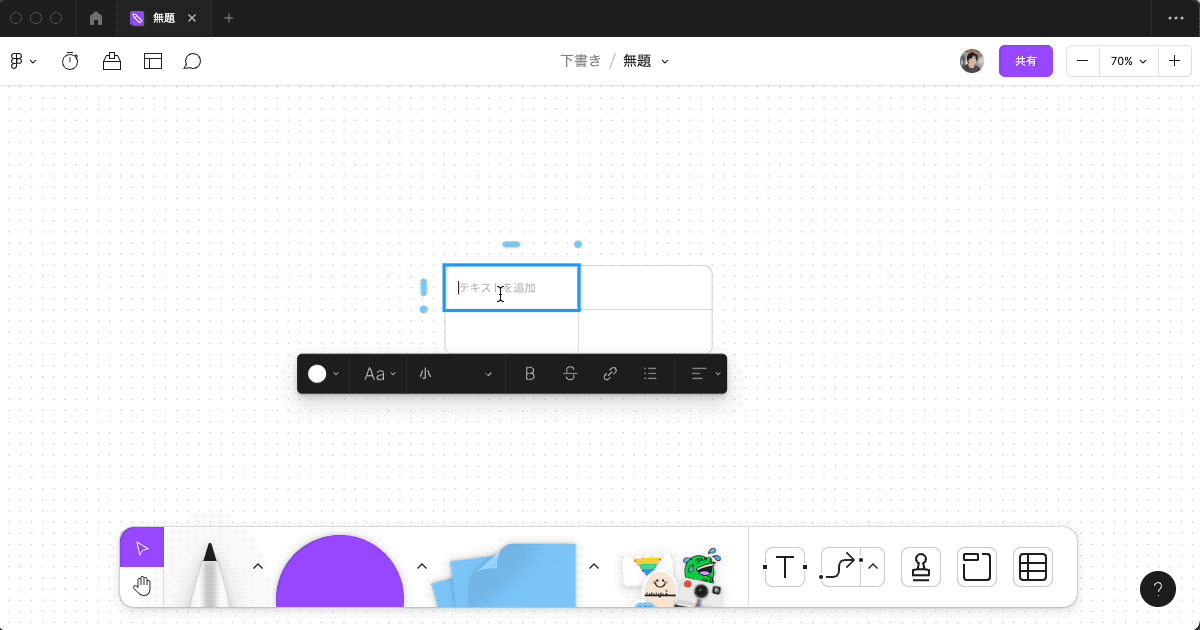Zoom out with the minus button
This screenshot has height=630, width=1200.
click(x=1083, y=61)
